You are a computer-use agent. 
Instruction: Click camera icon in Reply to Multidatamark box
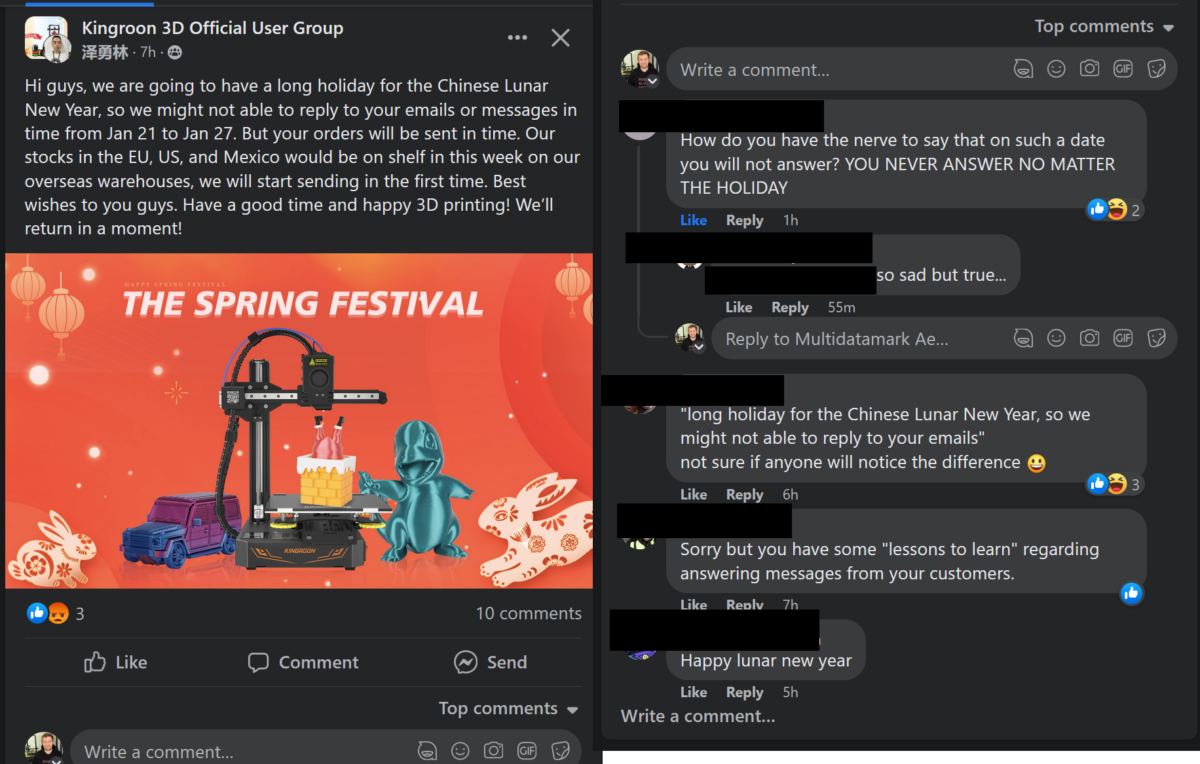pos(1089,338)
